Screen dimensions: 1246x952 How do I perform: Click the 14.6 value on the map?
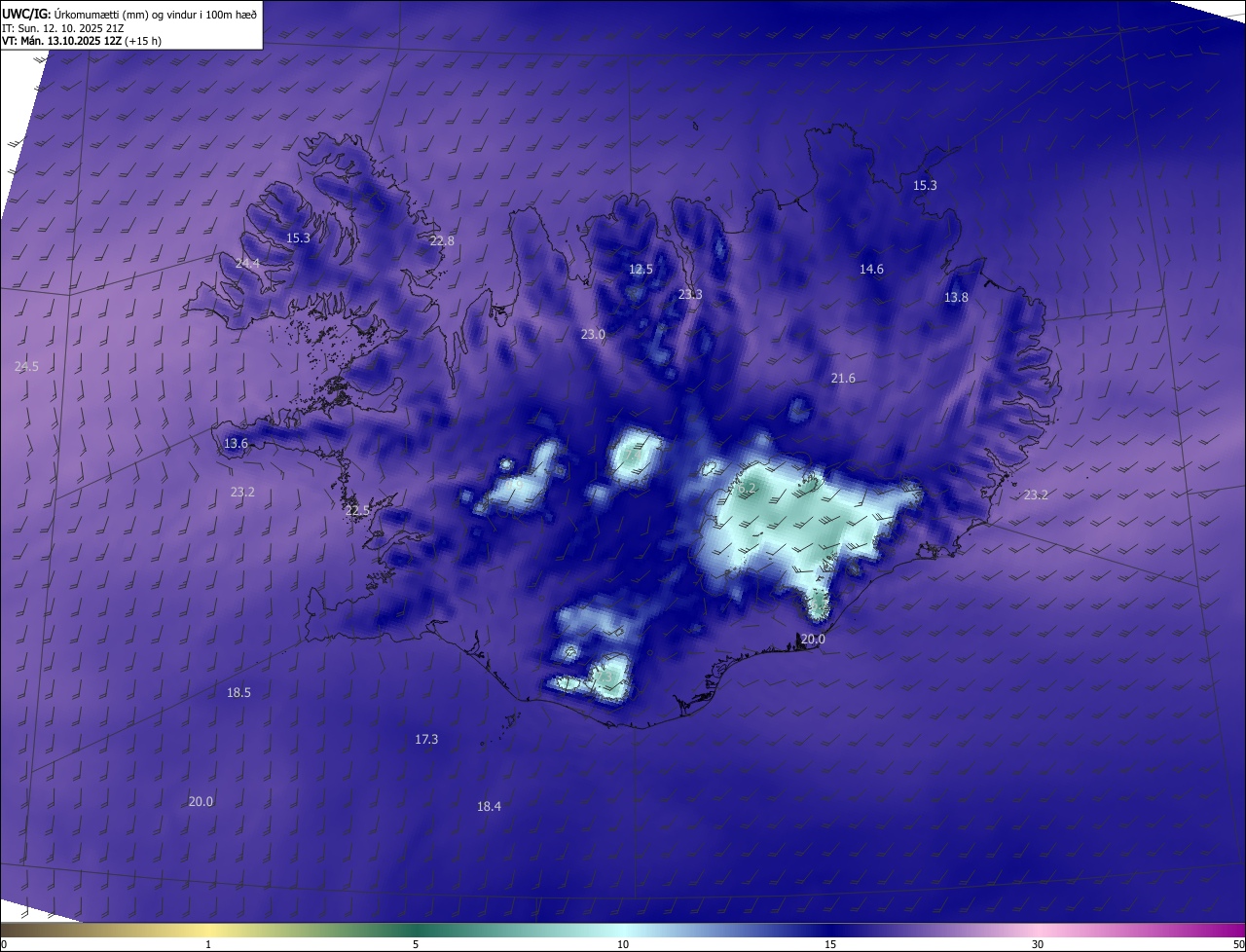coord(871,270)
